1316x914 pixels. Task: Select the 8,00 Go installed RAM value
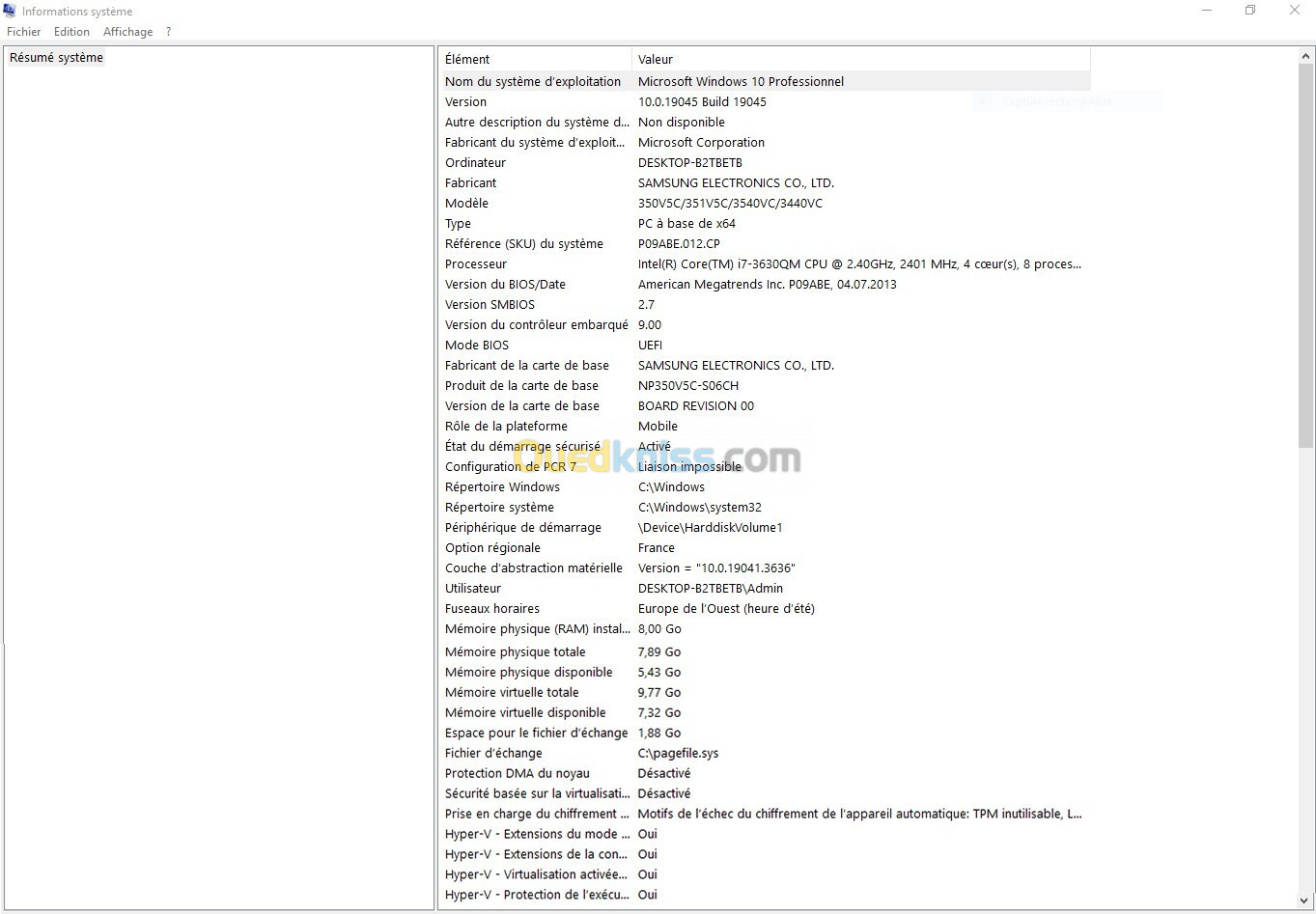pos(659,629)
